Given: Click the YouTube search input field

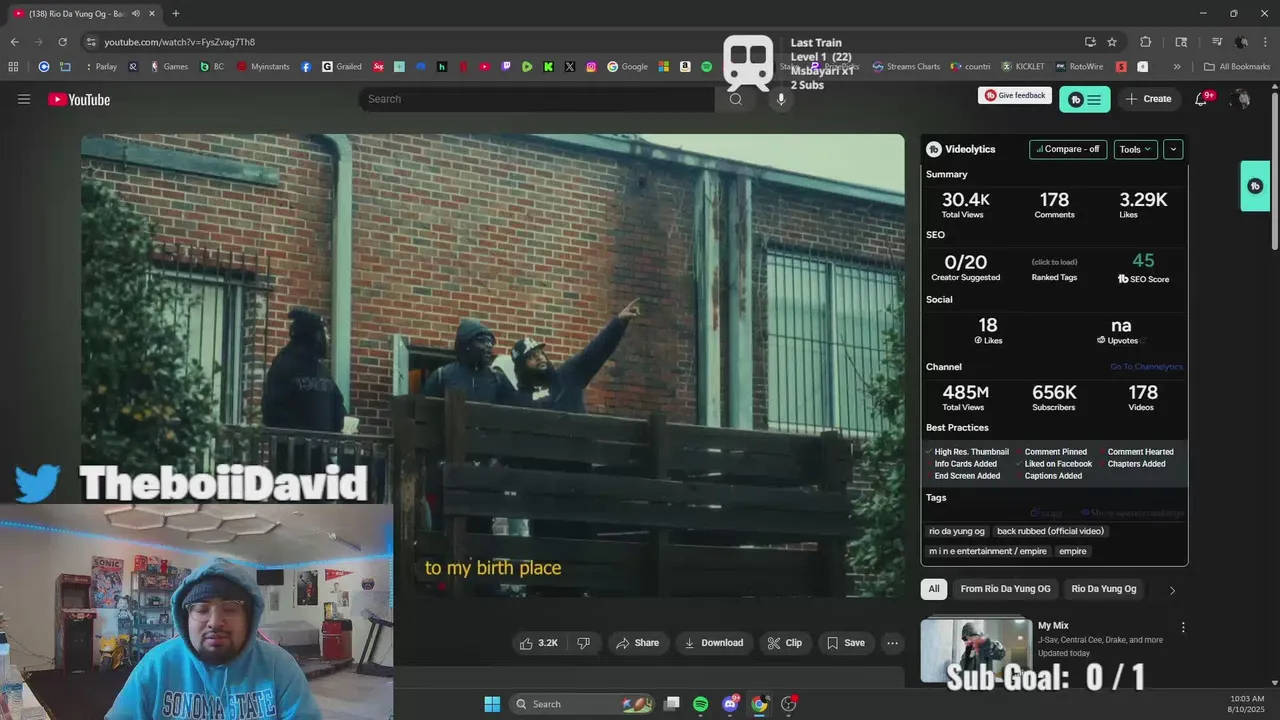Looking at the screenshot, I should coord(536,99).
